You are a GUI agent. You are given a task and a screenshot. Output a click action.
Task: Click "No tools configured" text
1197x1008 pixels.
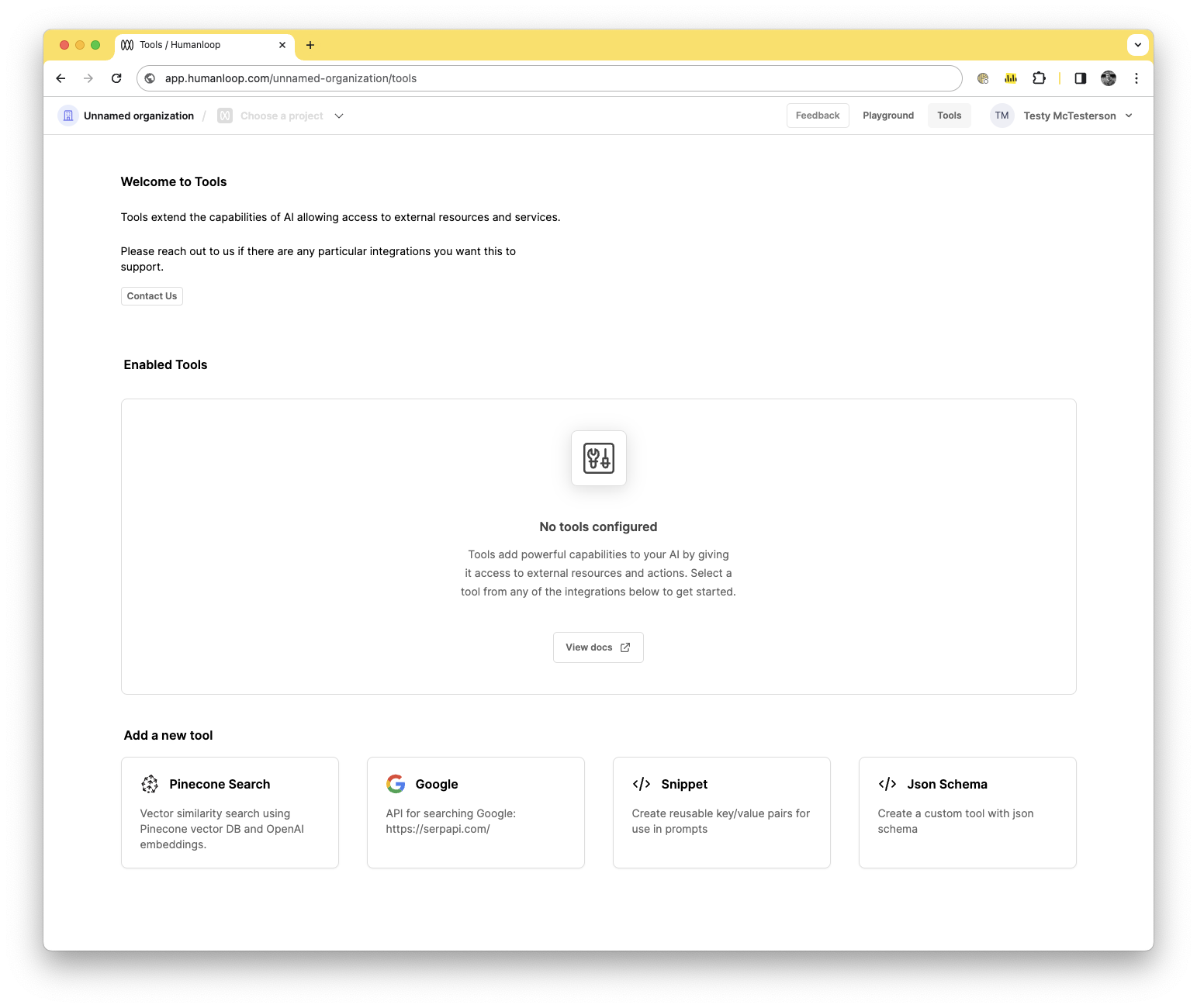pos(598,526)
